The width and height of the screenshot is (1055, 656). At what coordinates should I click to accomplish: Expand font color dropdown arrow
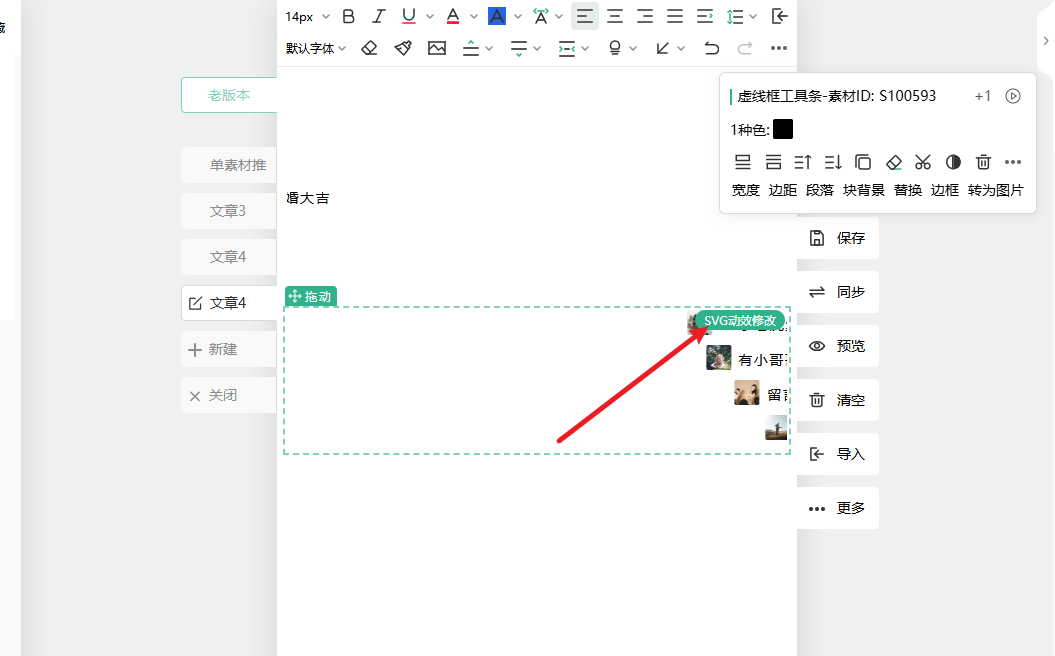click(x=474, y=16)
